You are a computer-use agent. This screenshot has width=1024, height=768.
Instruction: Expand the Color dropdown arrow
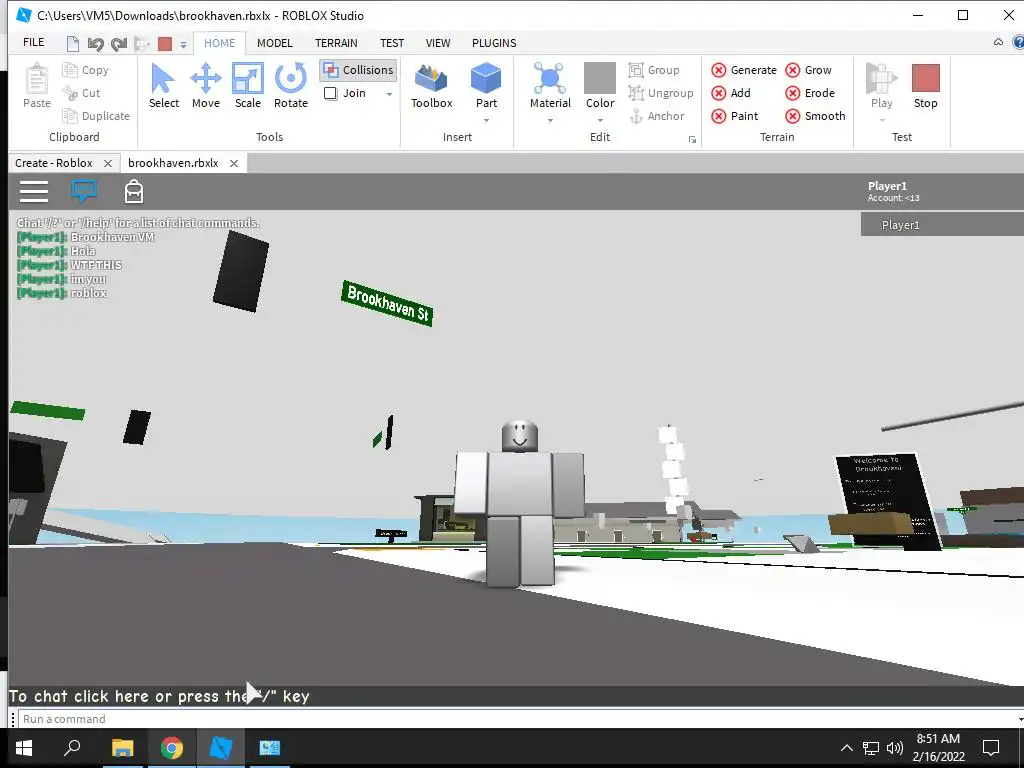[600, 121]
